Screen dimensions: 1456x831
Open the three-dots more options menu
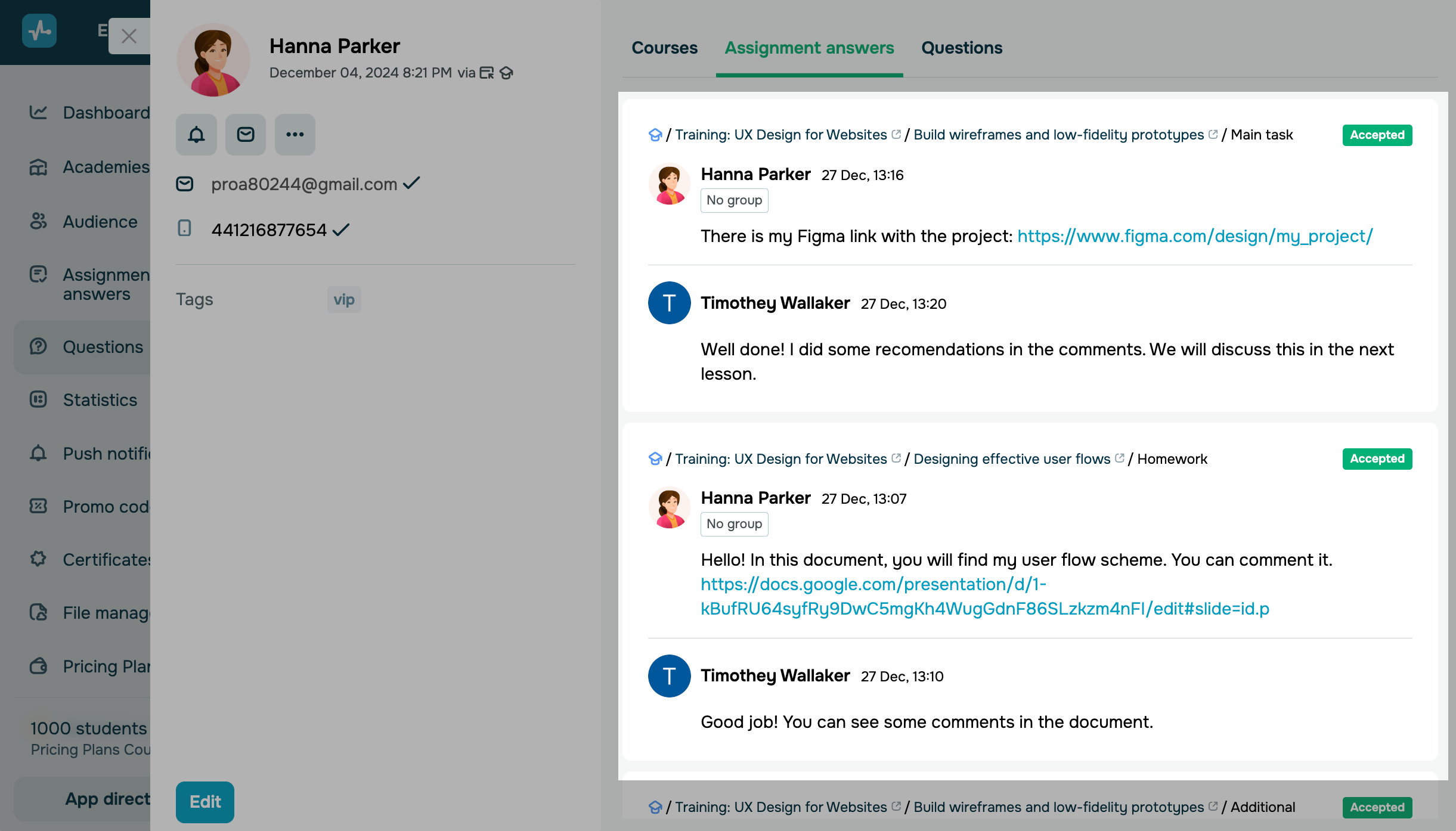(x=295, y=135)
